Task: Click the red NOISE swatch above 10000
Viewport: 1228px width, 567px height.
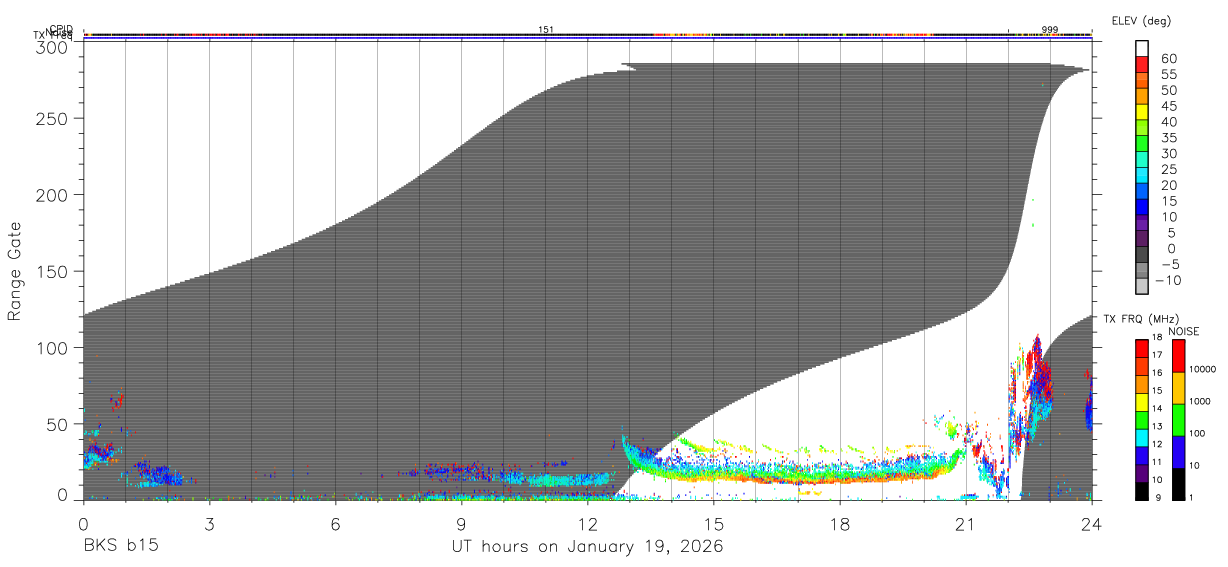Action: 1178,356
